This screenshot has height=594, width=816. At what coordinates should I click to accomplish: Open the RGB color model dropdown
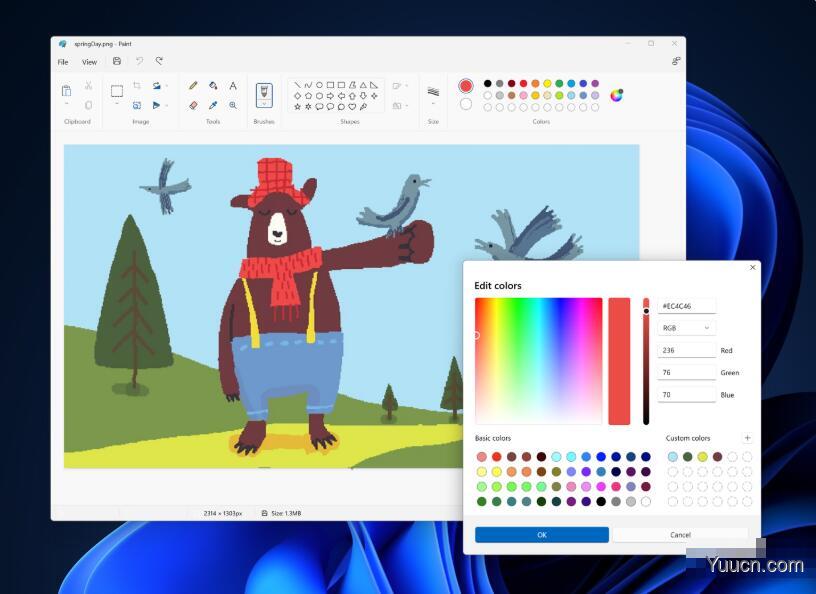pyautogui.click(x=686, y=328)
